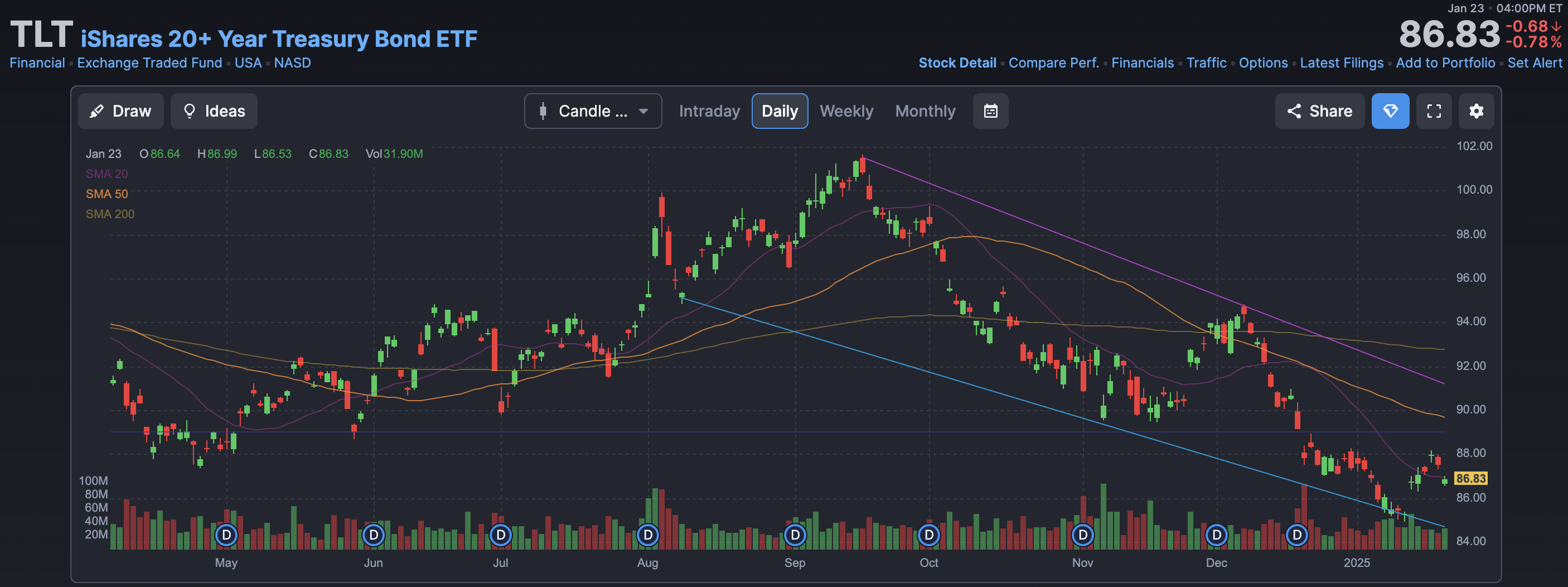
Task: Click the Candle dropdown arrow
Action: click(643, 112)
